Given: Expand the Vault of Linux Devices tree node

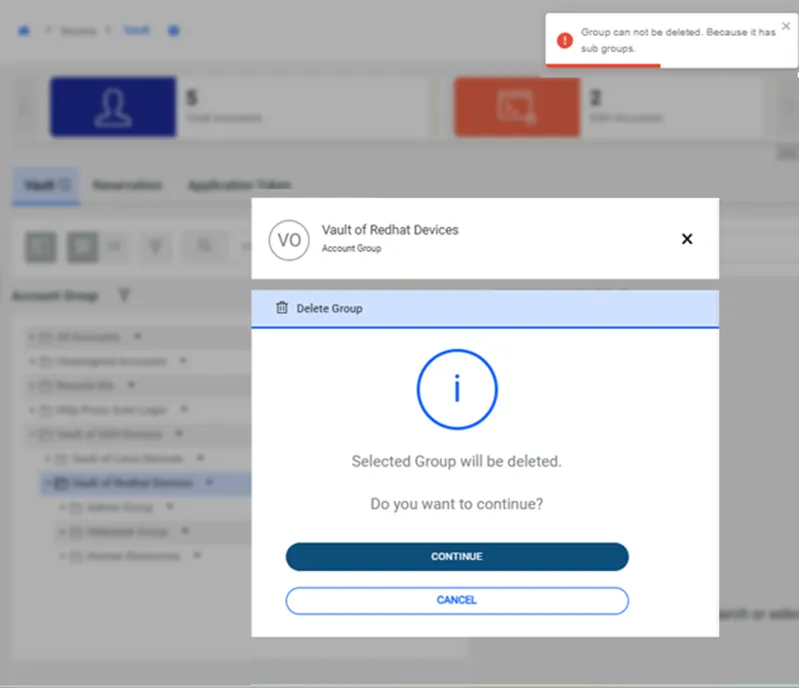Looking at the screenshot, I should click(x=47, y=459).
